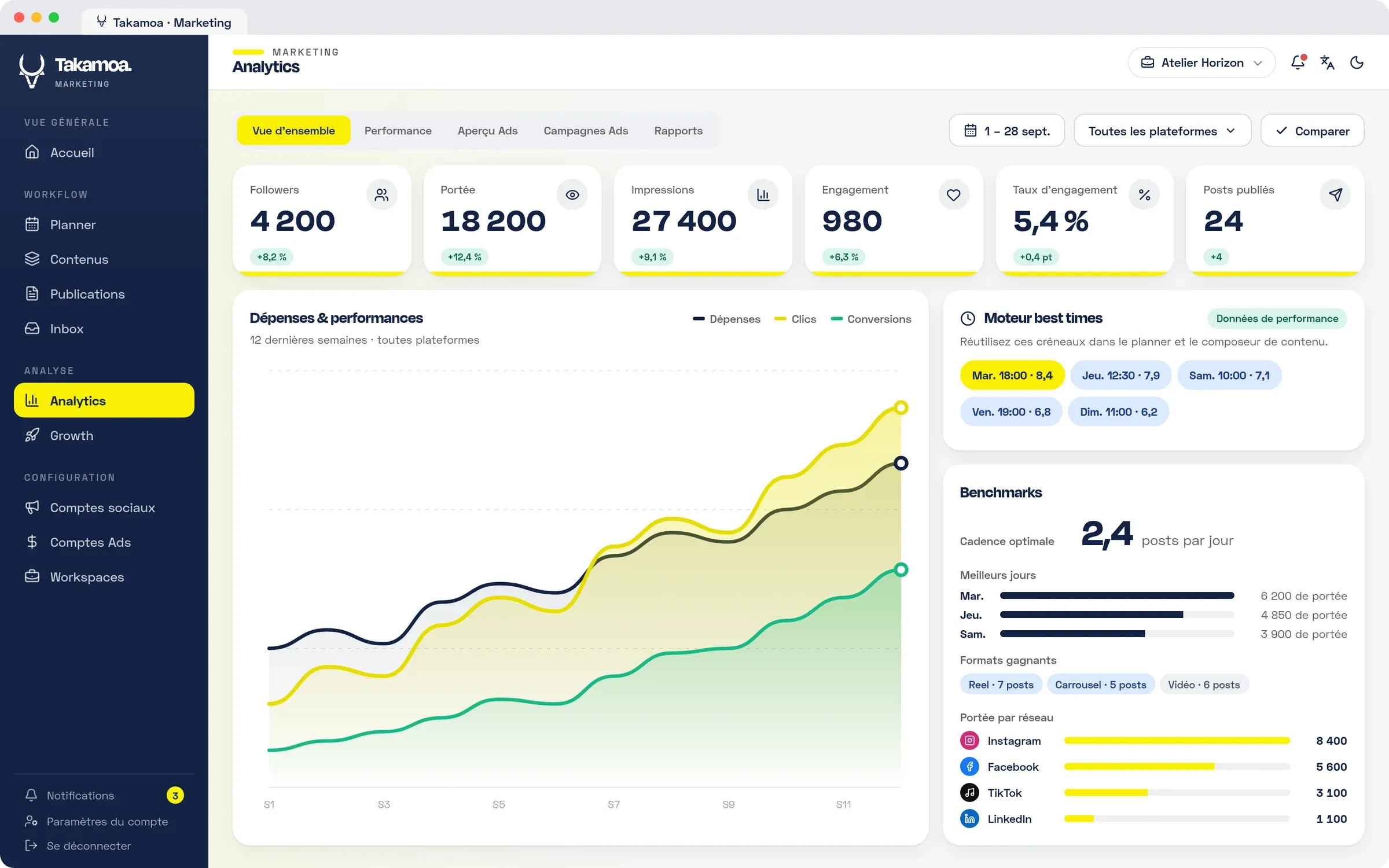Open Comptes sociaux in the sidebar
The image size is (1389, 868).
coord(104,507)
